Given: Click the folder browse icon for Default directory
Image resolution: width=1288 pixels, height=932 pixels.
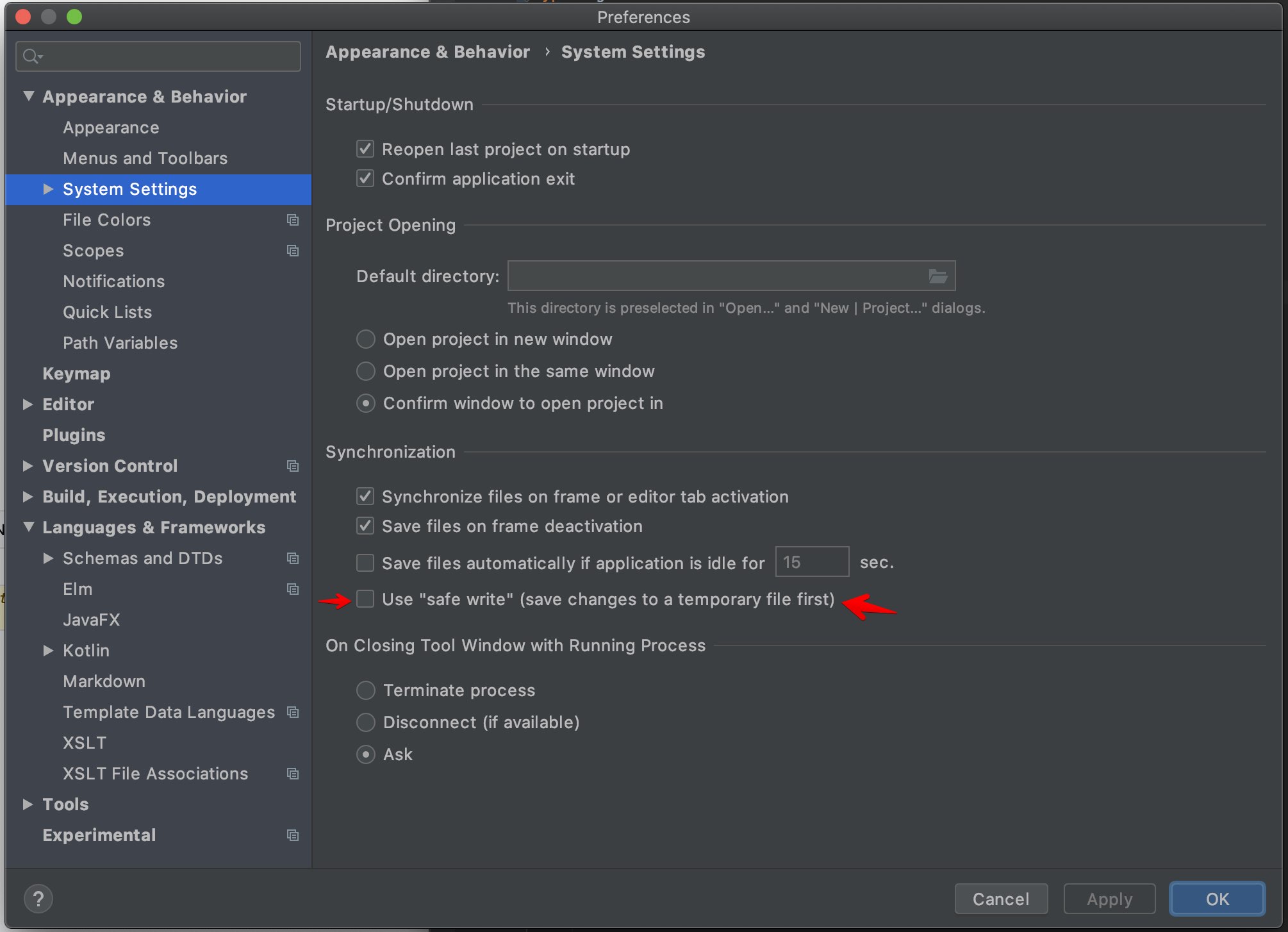Looking at the screenshot, I should coord(937,276).
